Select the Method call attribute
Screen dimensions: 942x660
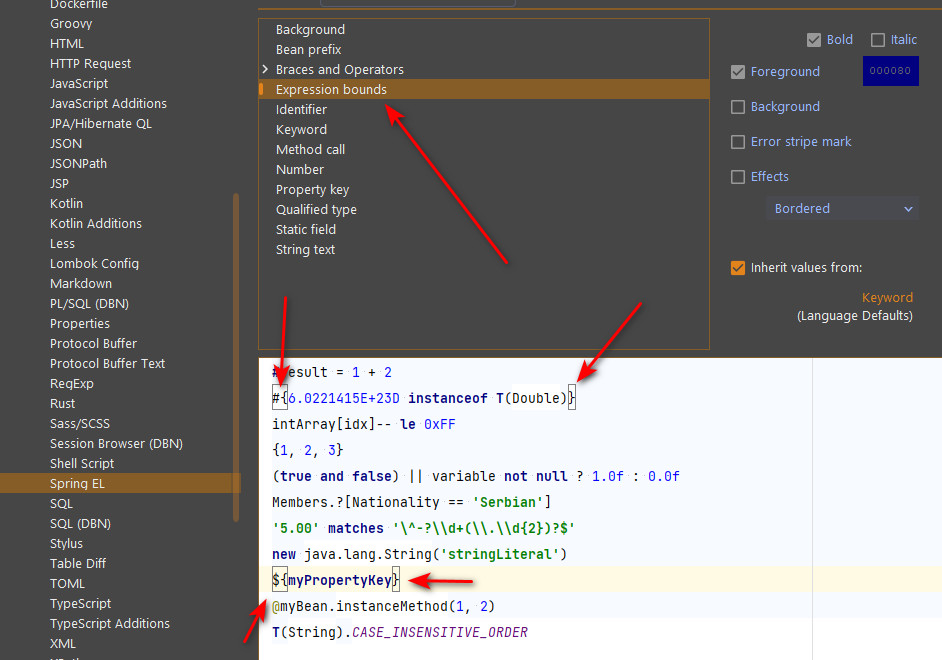311,149
